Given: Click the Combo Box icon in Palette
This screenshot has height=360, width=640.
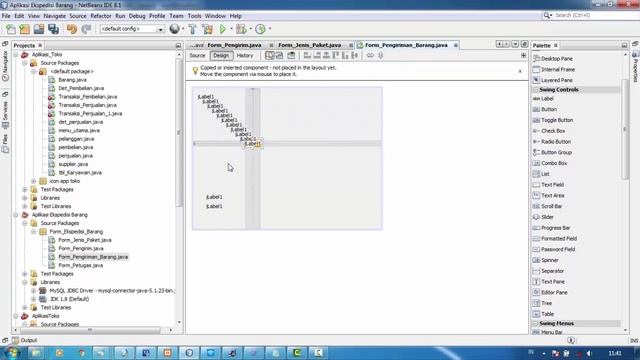Looking at the screenshot, I should pyautogui.click(x=537, y=163).
